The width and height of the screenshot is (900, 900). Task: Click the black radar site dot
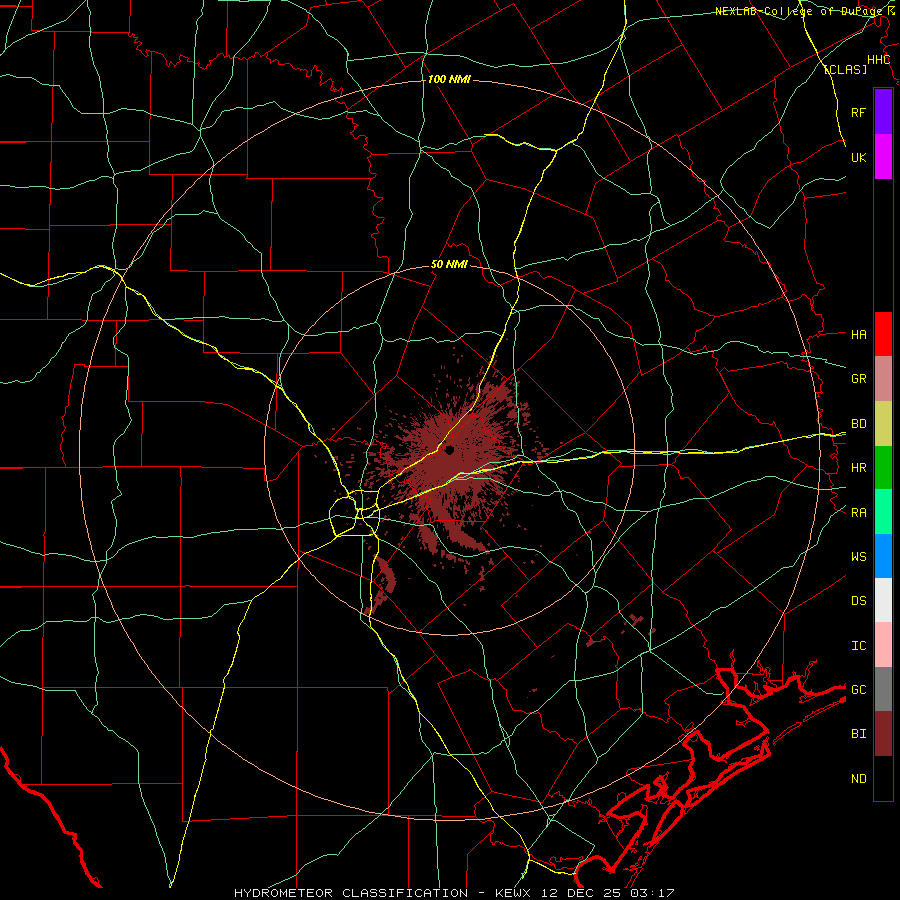(449, 450)
